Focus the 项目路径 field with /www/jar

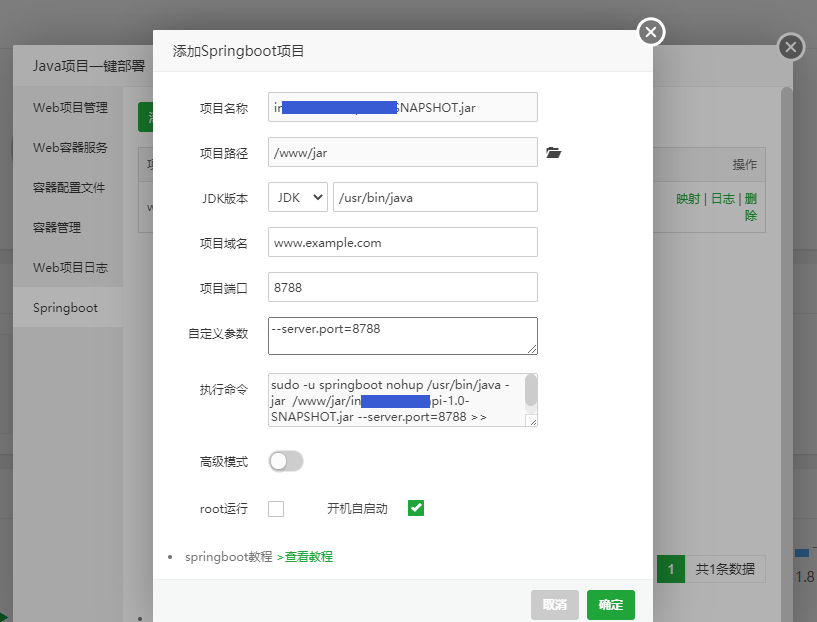point(403,152)
